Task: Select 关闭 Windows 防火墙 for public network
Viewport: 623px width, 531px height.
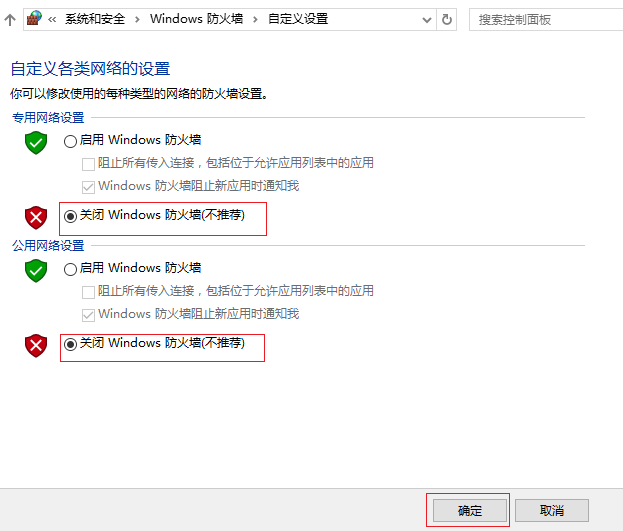Action: 70,343
